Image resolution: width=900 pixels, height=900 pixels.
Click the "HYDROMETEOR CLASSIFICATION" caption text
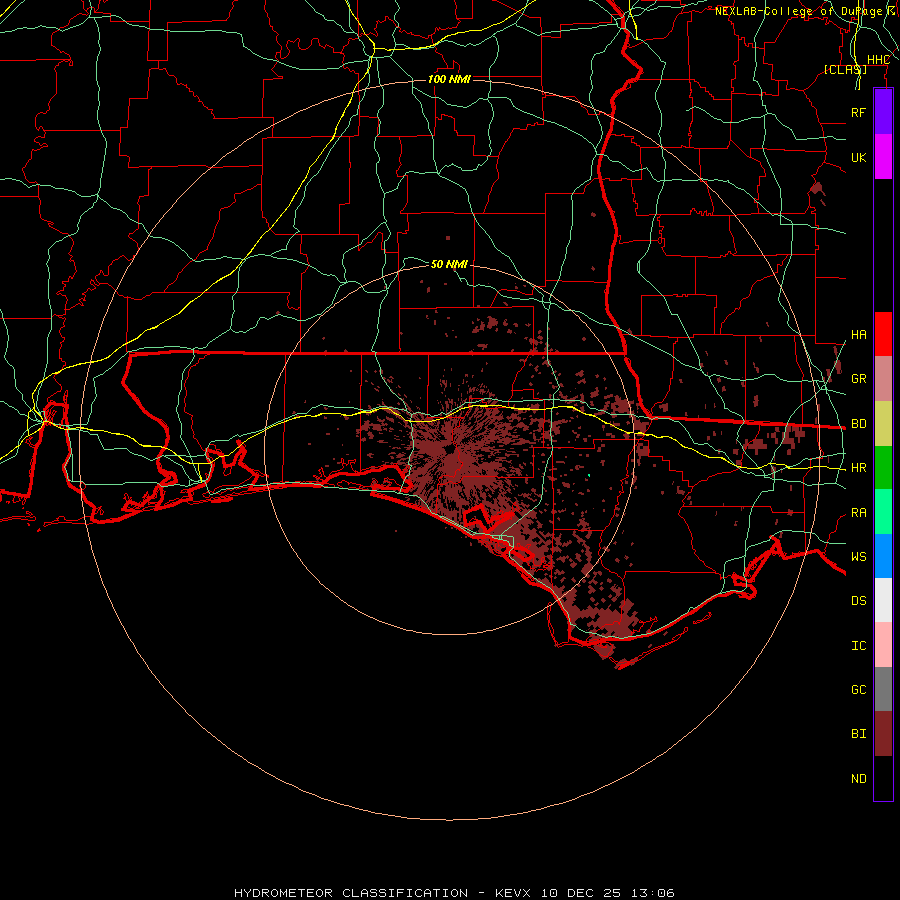pos(351,893)
